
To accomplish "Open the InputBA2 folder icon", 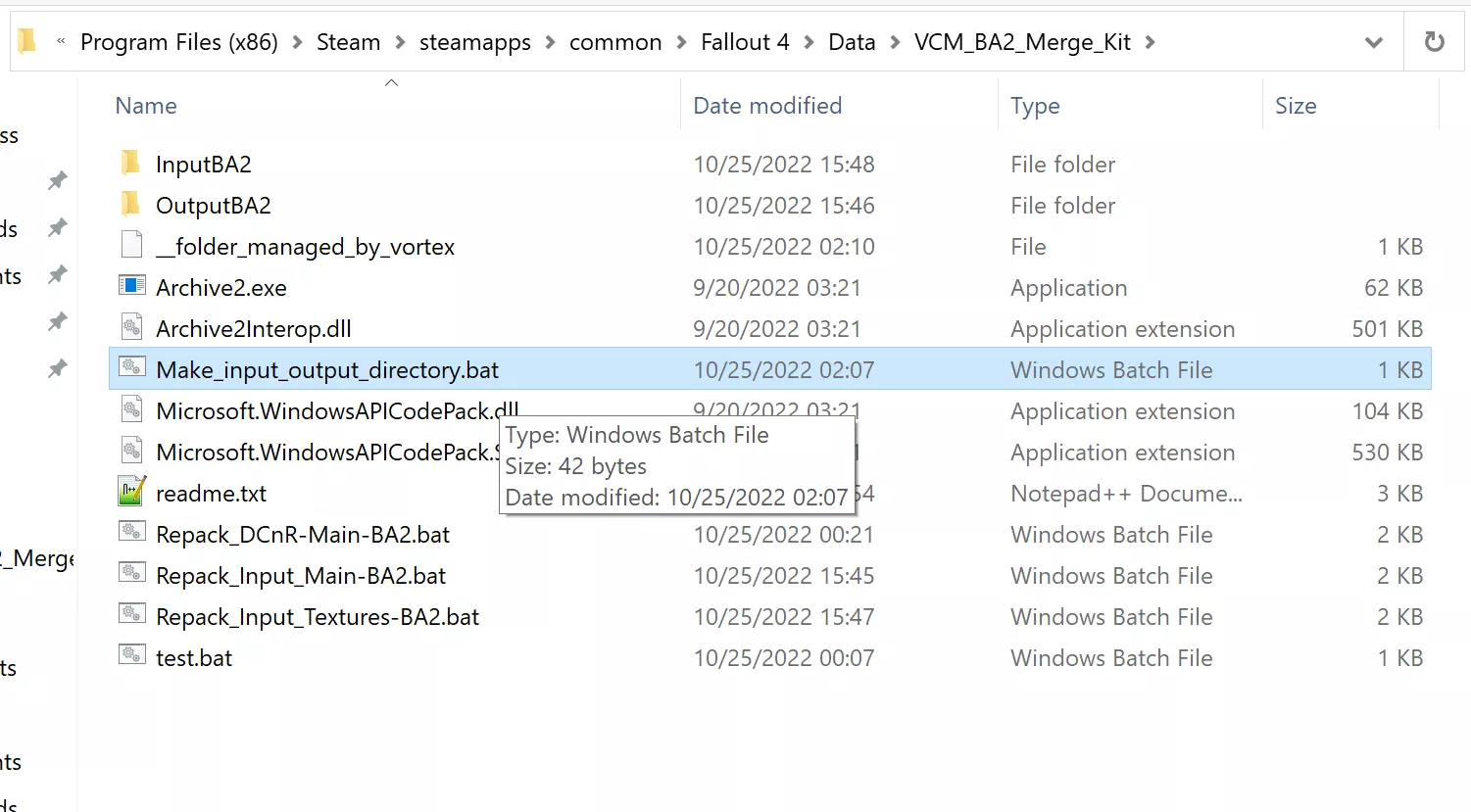I will point(130,163).
